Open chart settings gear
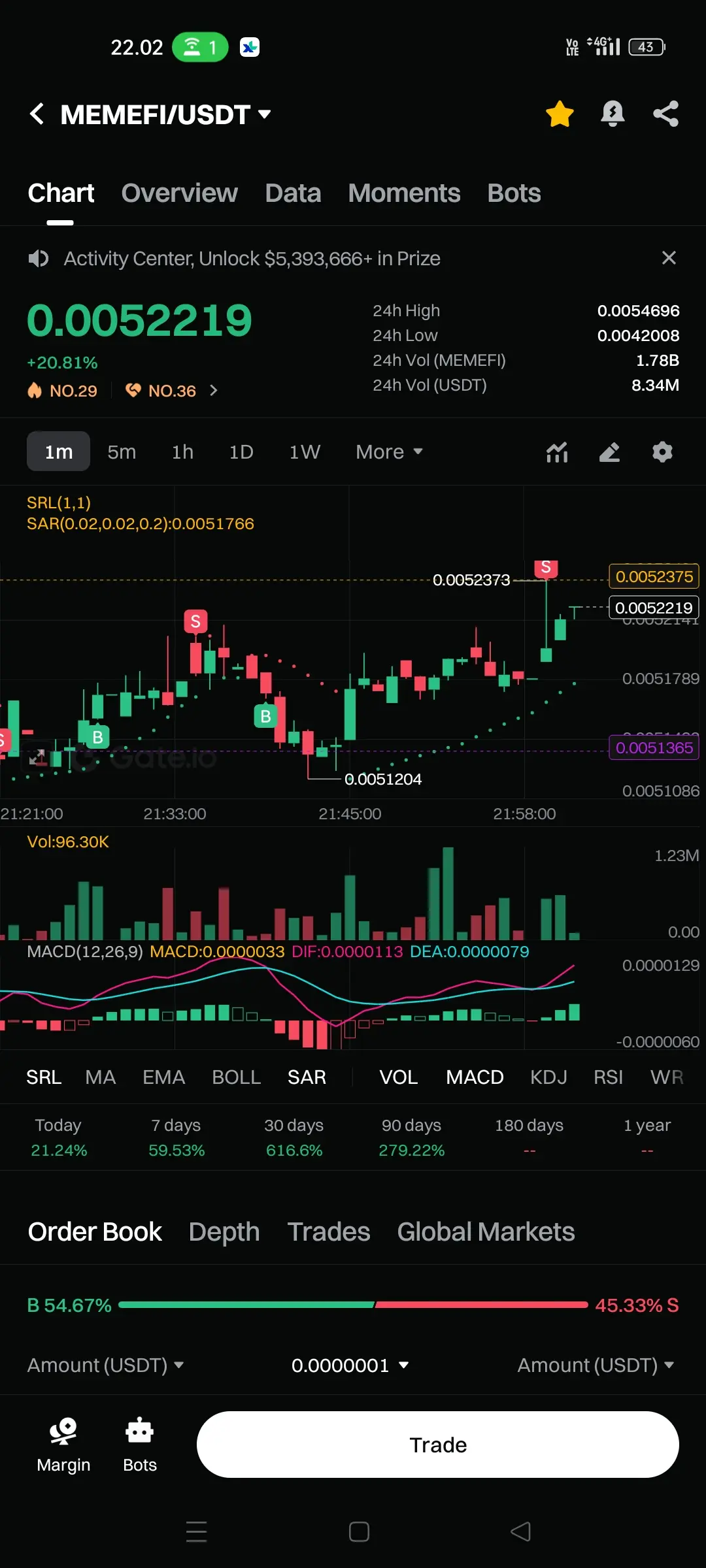Screen dimensions: 706x1568 point(662,451)
